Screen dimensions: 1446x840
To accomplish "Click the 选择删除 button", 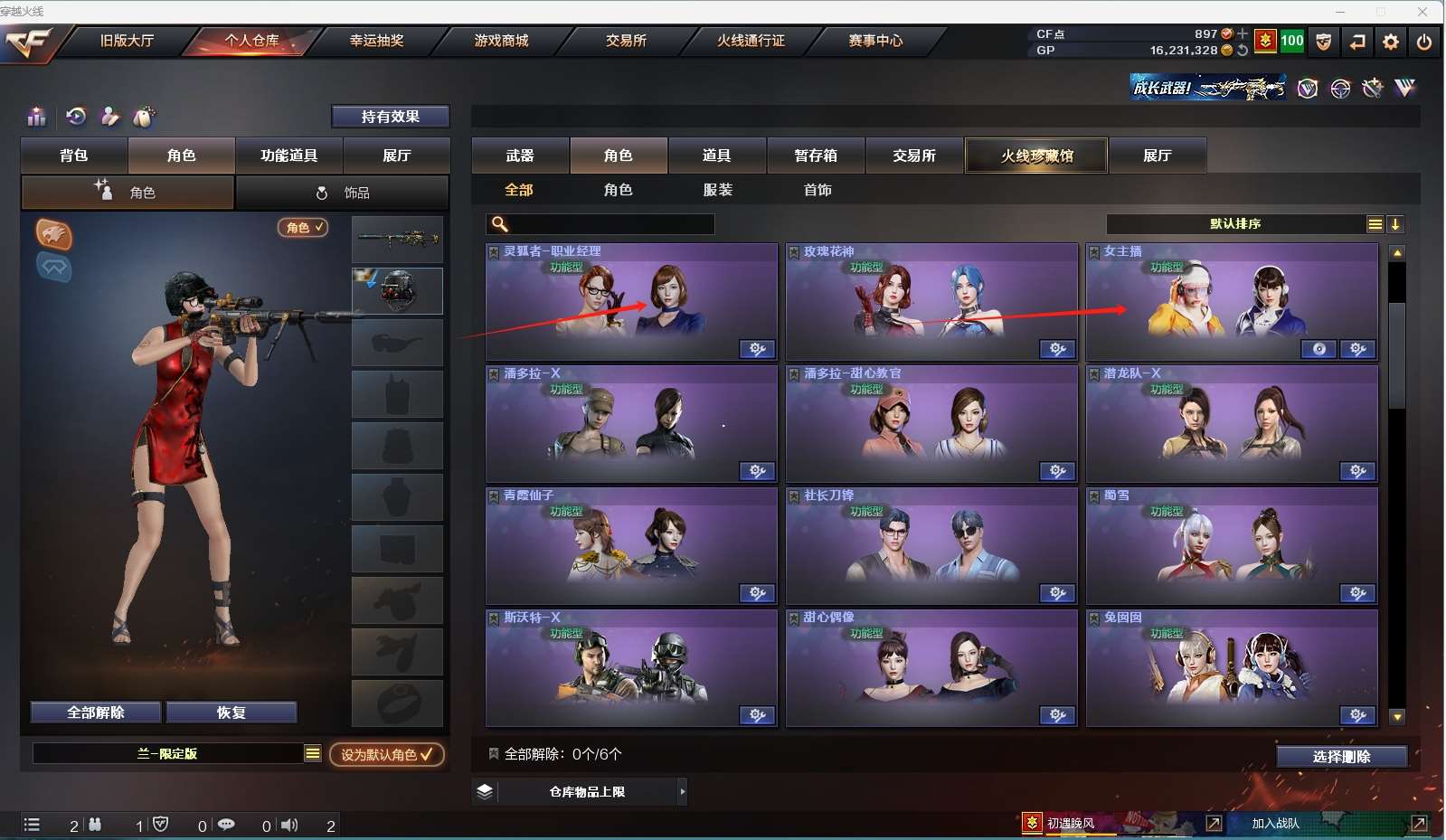I will pyautogui.click(x=1342, y=757).
